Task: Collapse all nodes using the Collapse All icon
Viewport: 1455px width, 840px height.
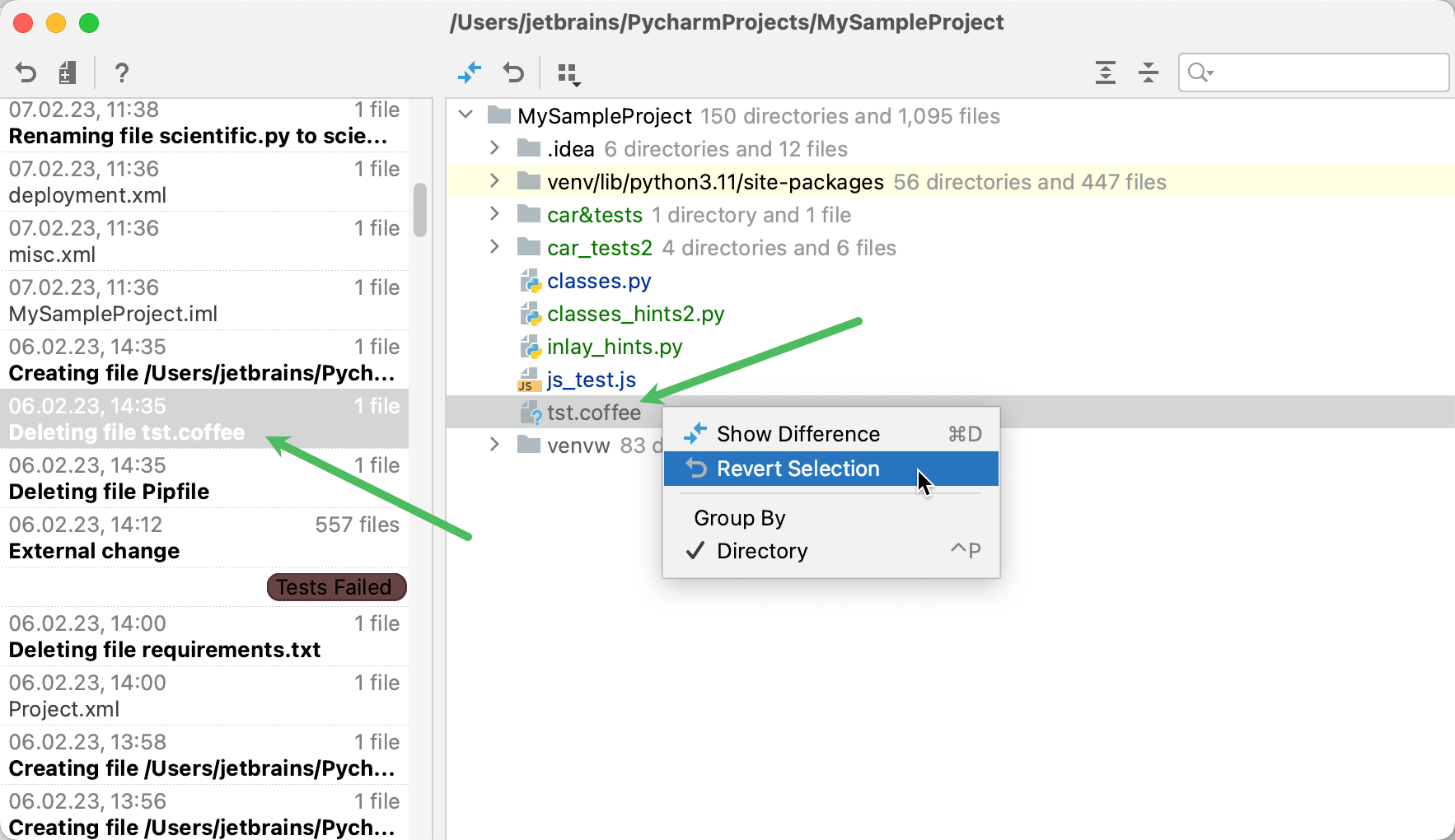Action: click(x=1149, y=72)
